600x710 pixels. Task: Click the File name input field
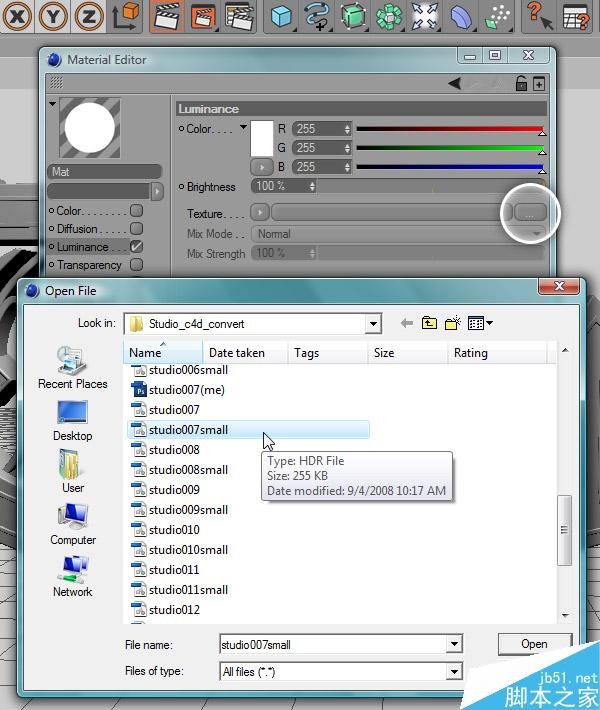click(x=333, y=644)
